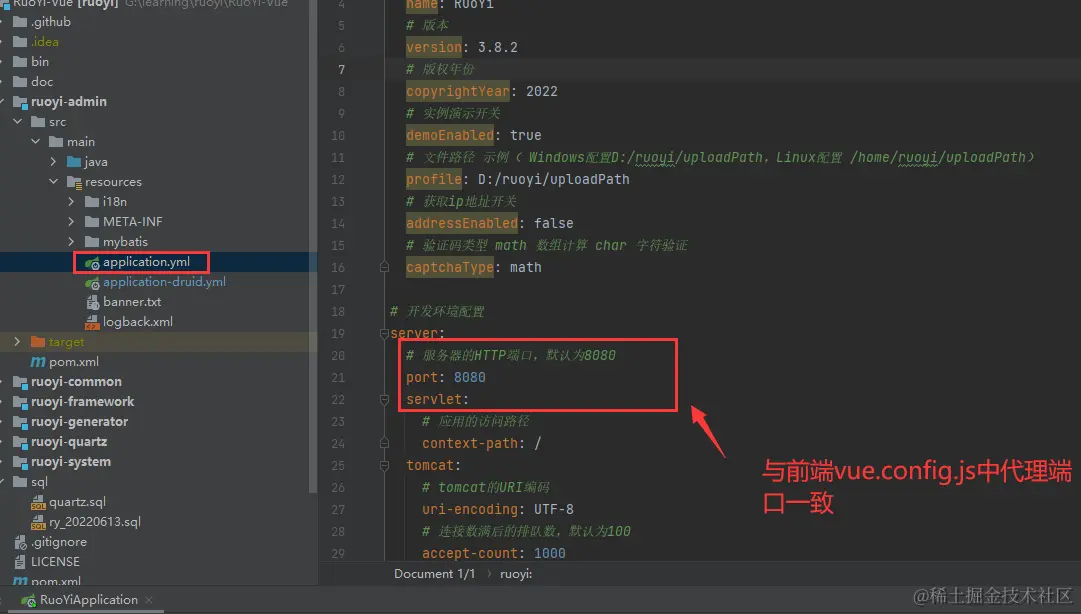This screenshot has width=1081, height=614.
Task: Click the .github folder icon
Action: (20, 22)
